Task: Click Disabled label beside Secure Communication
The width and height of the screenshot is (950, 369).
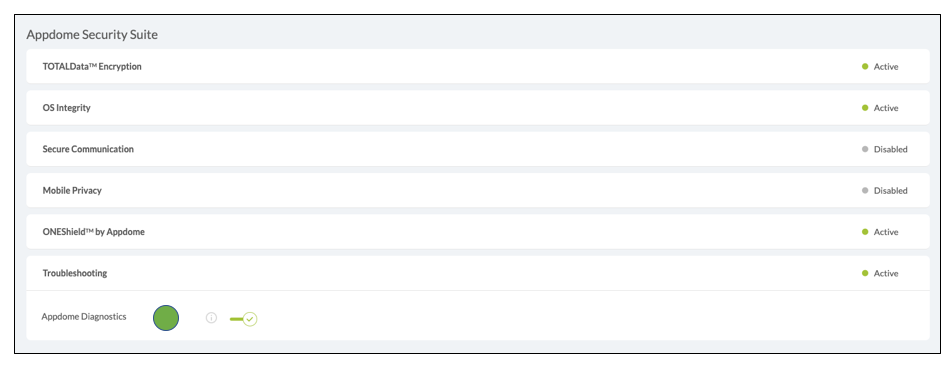Action: click(x=891, y=149)
